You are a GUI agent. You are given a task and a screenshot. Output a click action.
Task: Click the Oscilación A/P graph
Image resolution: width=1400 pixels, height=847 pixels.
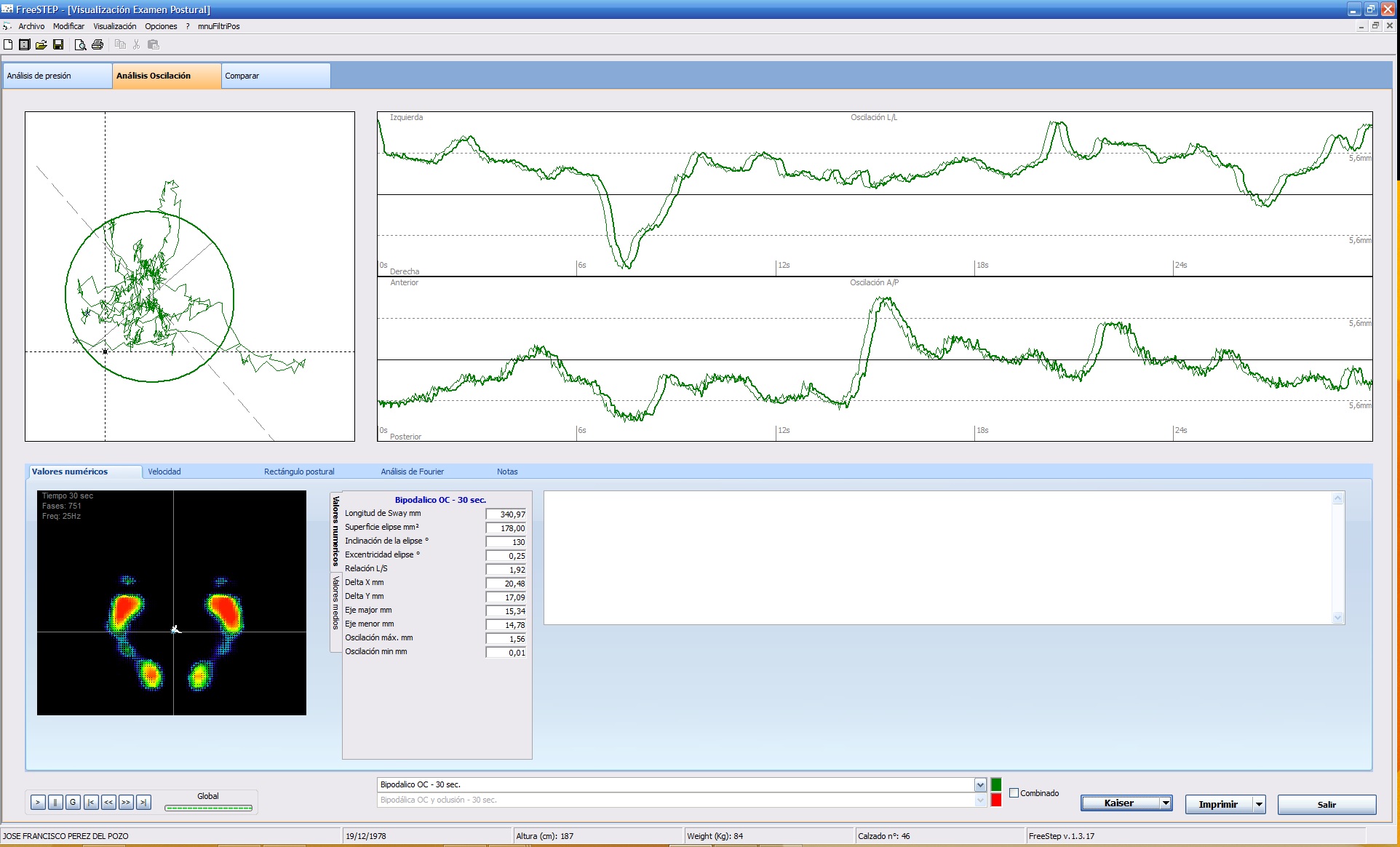875,359
